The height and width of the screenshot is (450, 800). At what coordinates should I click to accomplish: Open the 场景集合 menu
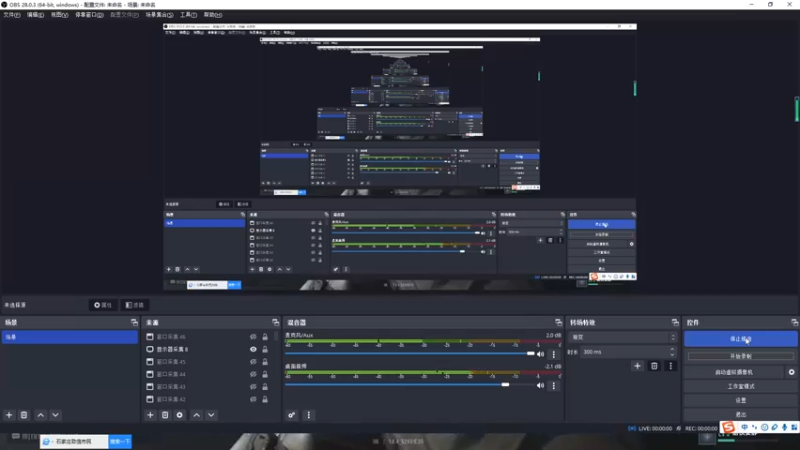pos(159,15)
